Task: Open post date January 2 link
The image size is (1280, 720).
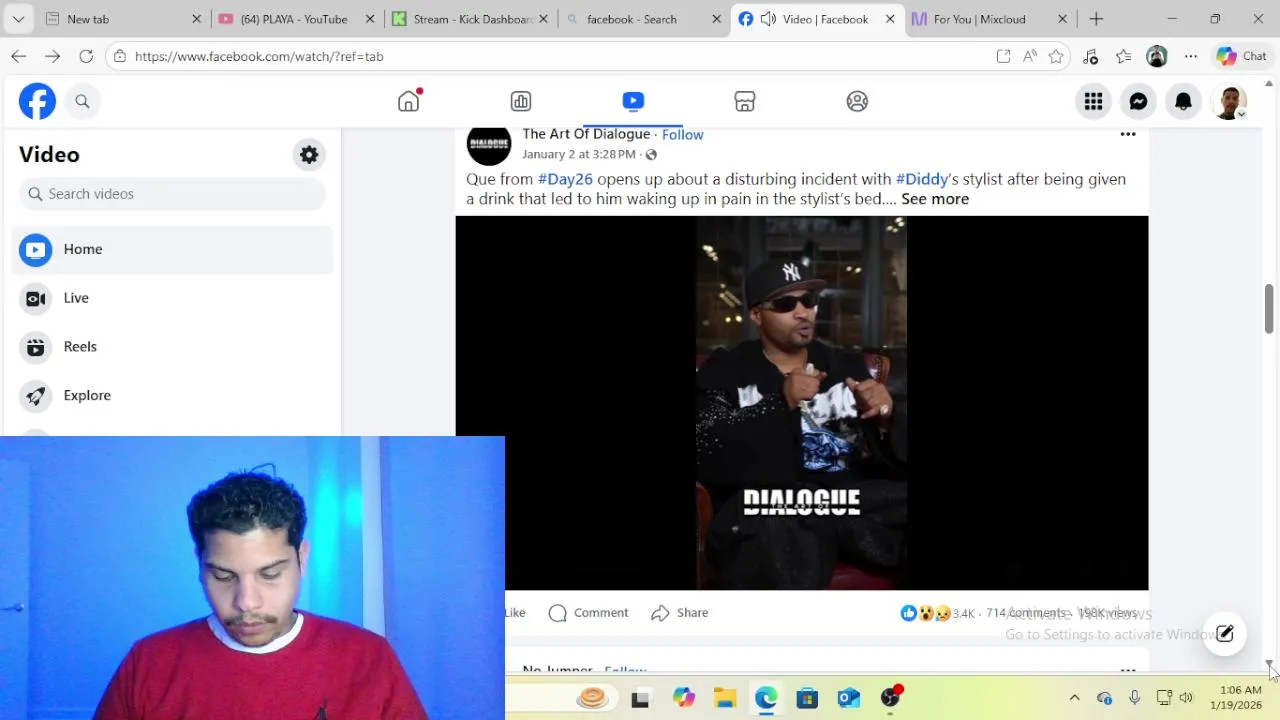Action: (x=578, y=154)
